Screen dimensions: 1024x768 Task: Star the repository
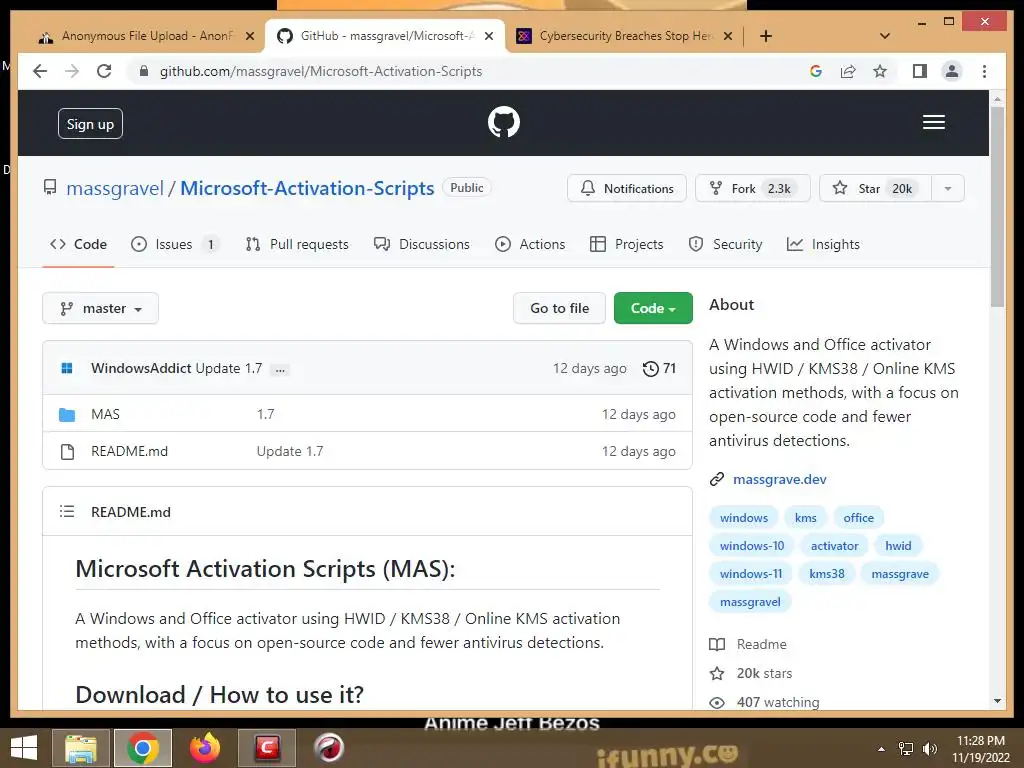tap(875, 189)
